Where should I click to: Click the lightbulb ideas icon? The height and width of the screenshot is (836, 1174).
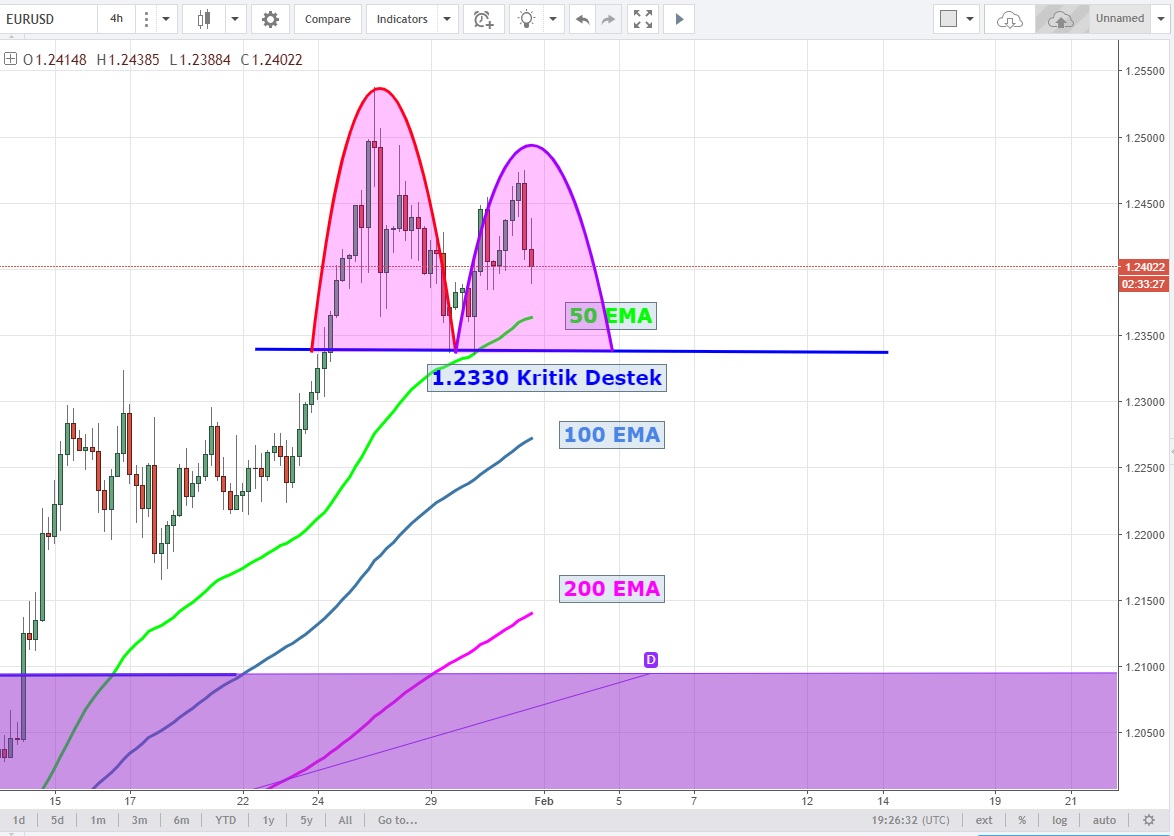pyautogui.click(x=526, y=19)
